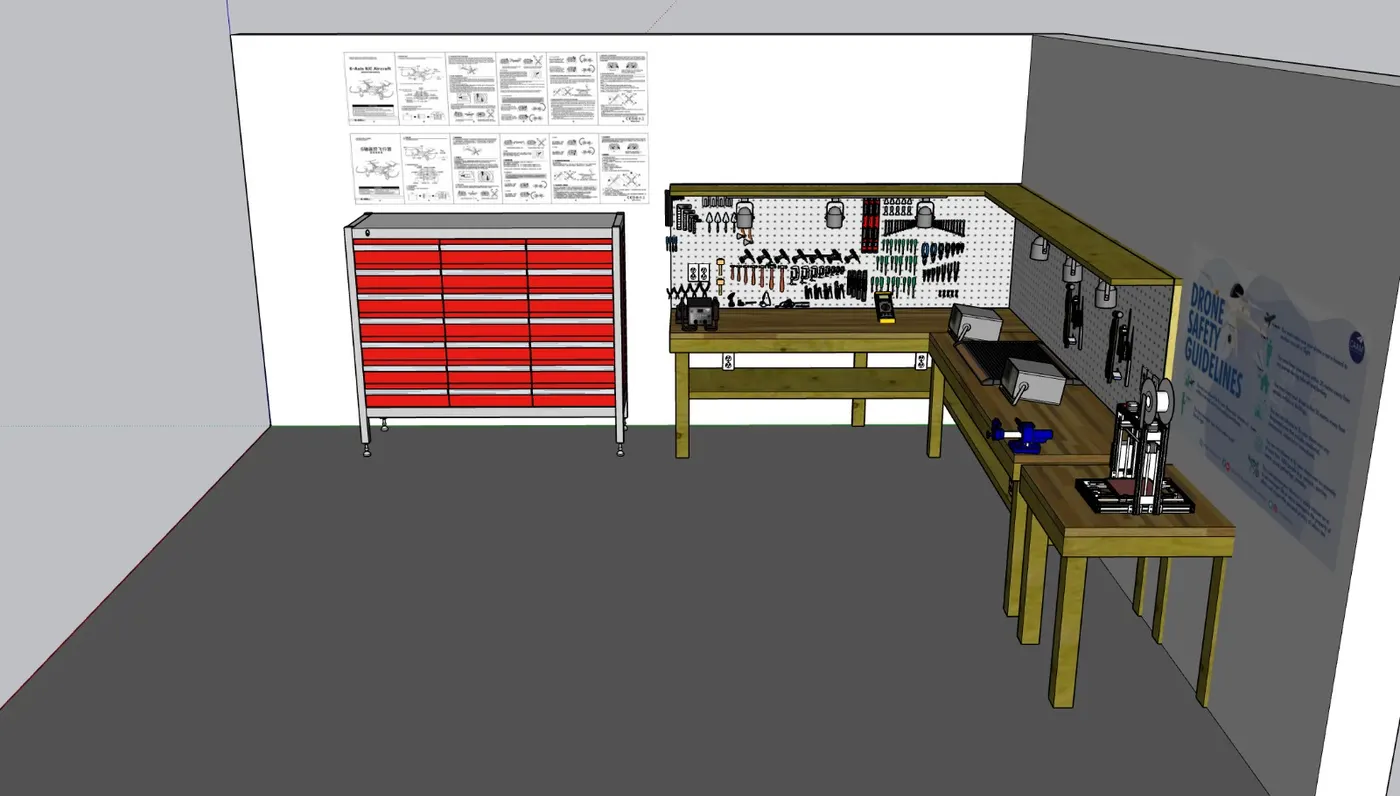Click the gray box nearest the blue vise
This screenshot has height=796, width=1400.
pos(1032,379)
